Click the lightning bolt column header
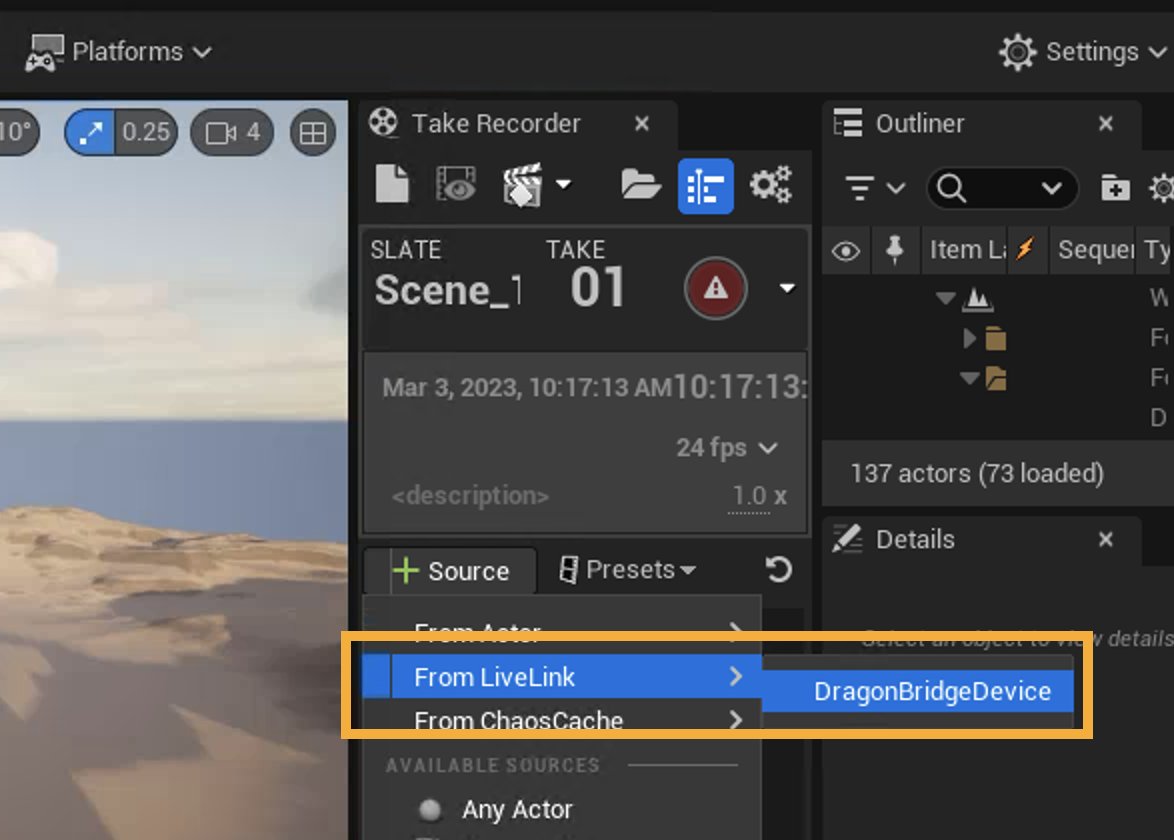 [1025, 249]
